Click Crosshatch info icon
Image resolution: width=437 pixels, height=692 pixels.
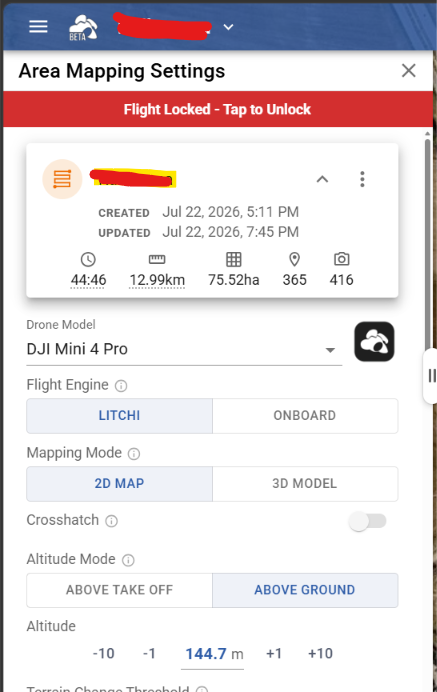click(x=111, y=521)
